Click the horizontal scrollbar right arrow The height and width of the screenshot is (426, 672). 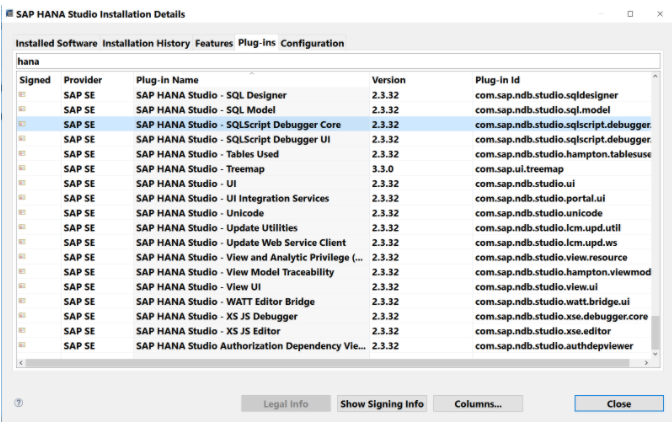tap(646, 363)
